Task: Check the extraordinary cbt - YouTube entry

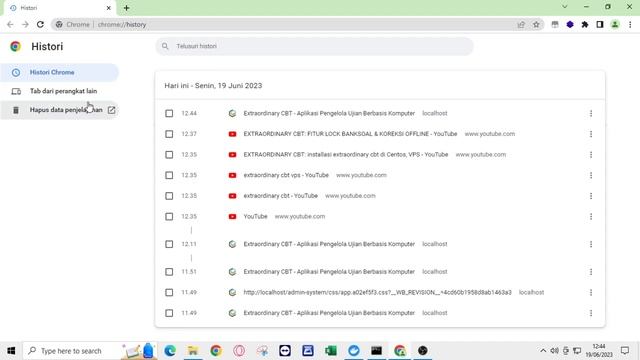Action: [x=169, y=196]
